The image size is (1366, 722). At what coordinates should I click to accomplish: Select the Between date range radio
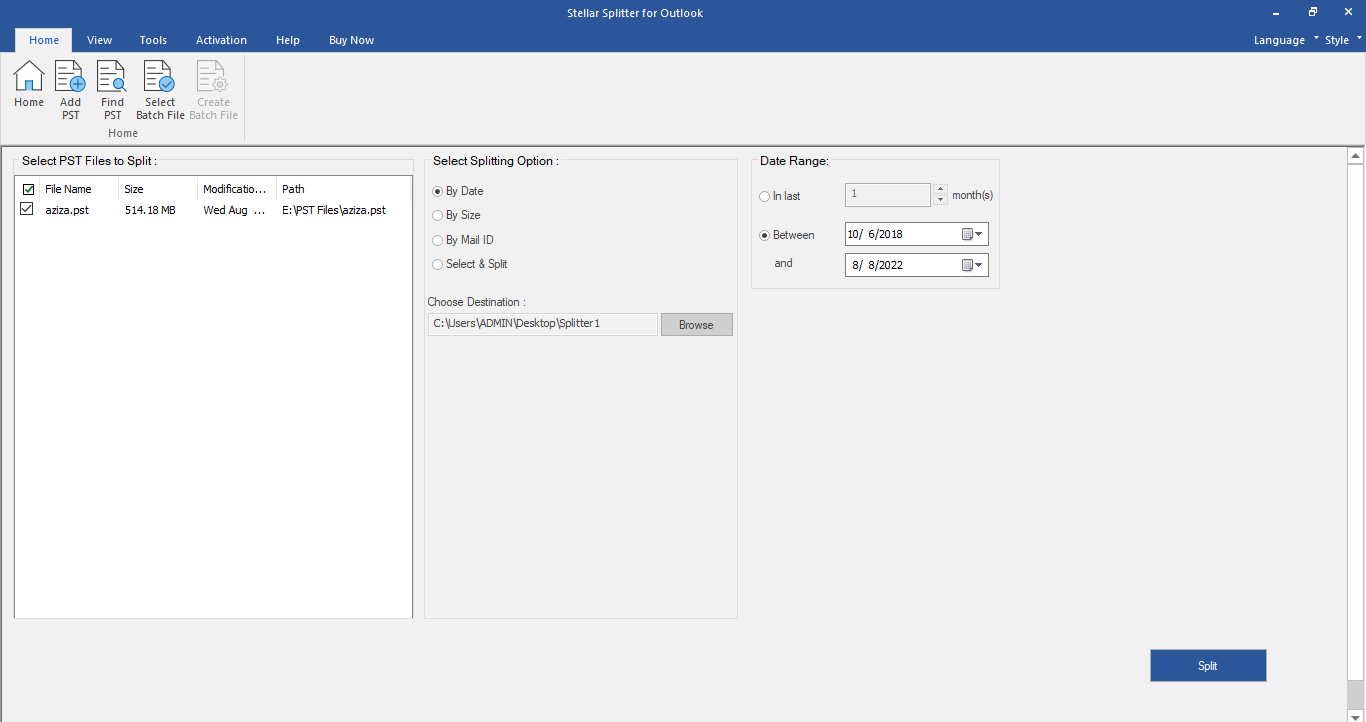point(765,235)
